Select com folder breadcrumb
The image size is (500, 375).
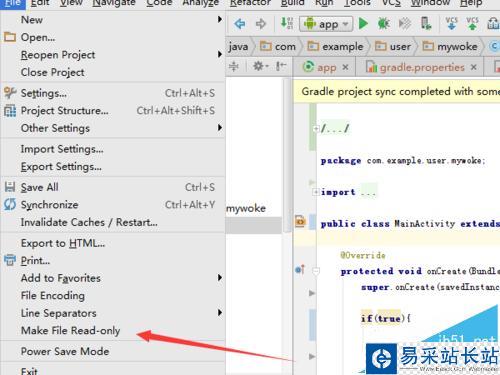point(278,46)
